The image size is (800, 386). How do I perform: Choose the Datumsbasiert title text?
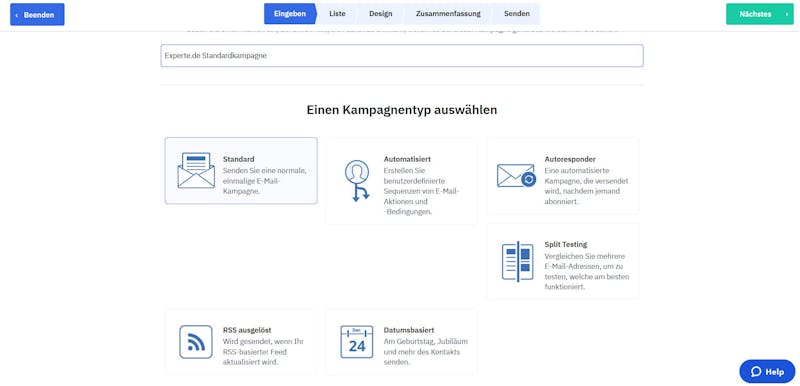coord(409,330)
